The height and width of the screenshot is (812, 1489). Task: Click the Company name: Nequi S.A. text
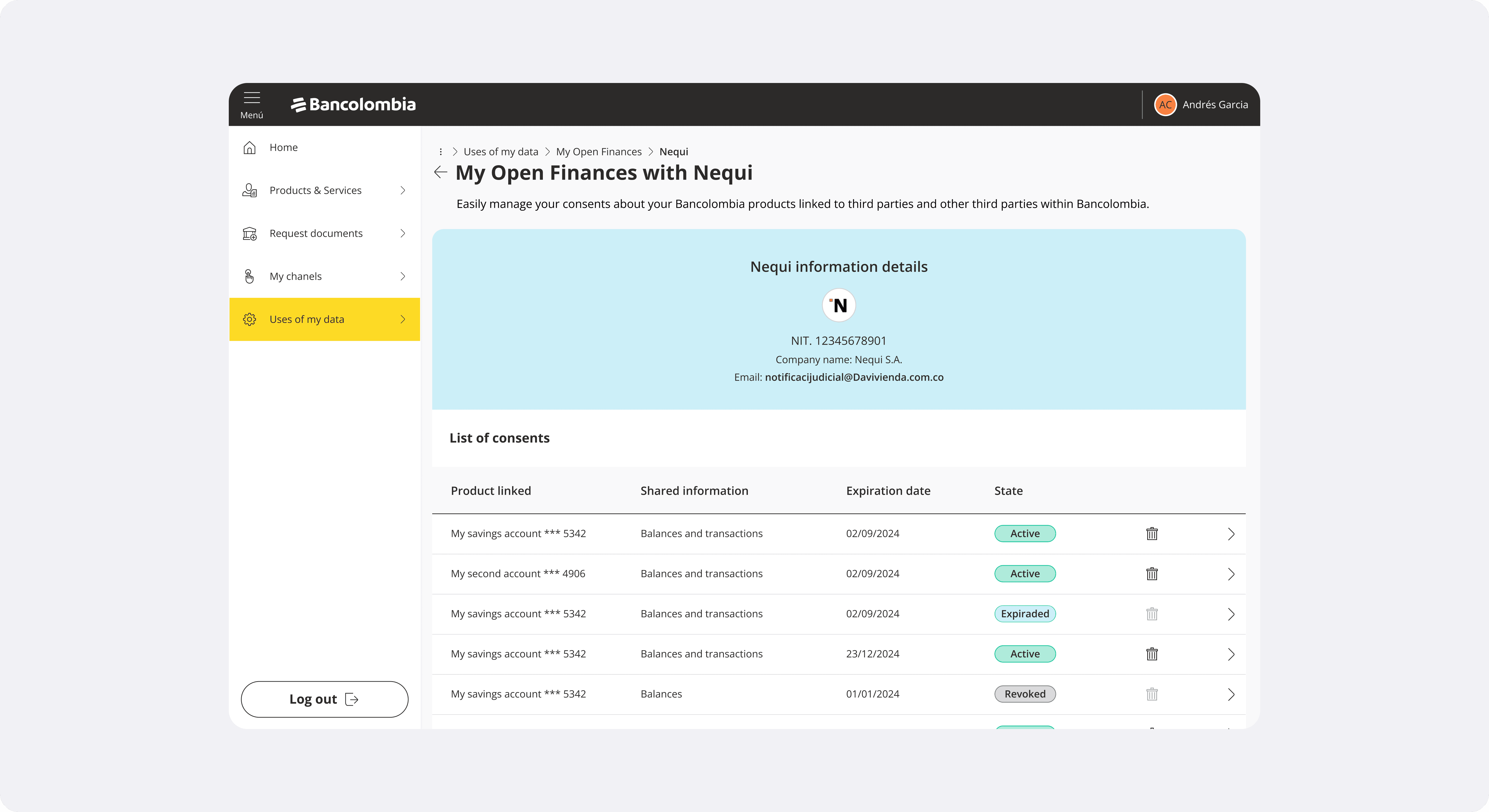839,360
